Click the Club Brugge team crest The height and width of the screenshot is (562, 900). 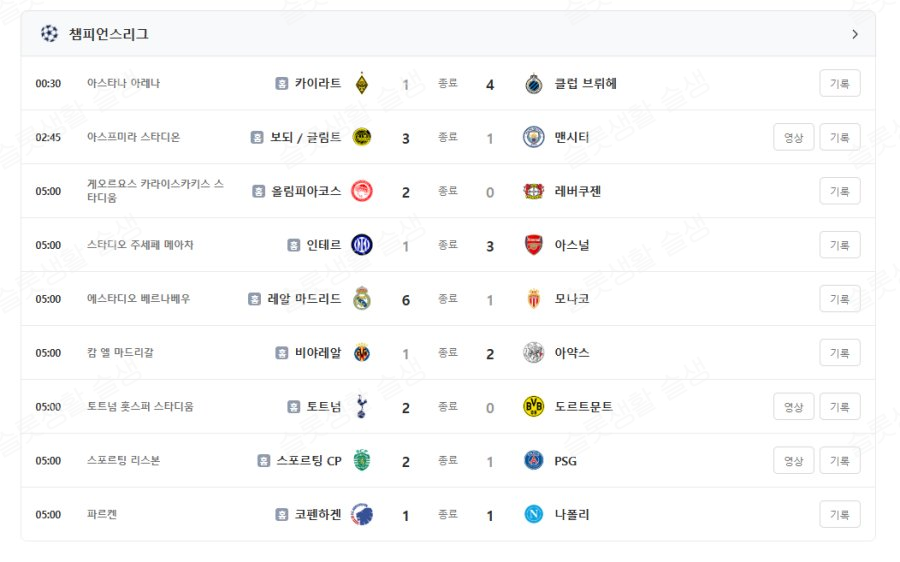coord(534,84)
